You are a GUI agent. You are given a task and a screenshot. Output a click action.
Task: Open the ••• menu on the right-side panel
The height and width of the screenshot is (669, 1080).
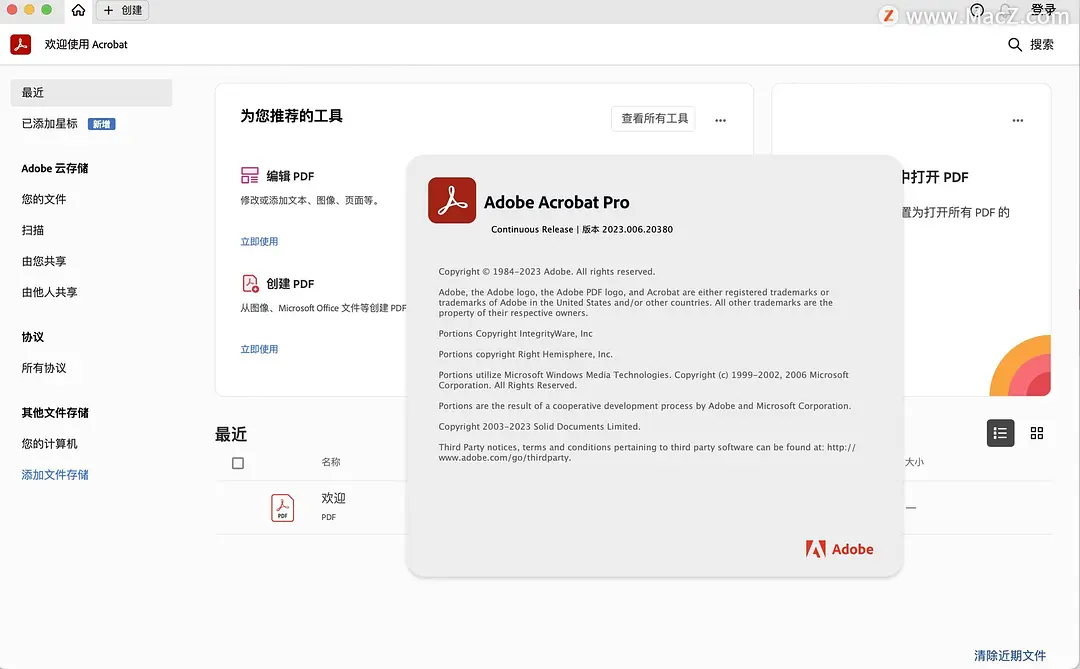[1017, 120]
